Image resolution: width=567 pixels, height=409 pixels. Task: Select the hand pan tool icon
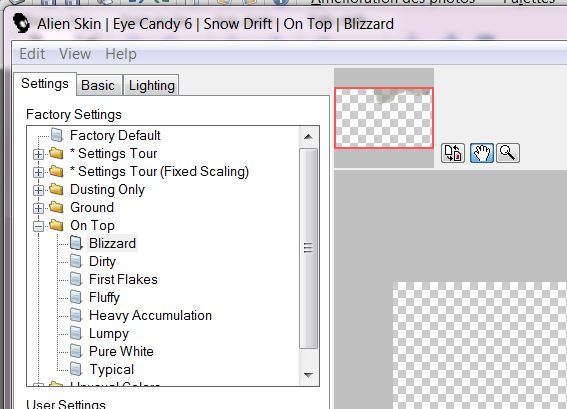(482, 153)
